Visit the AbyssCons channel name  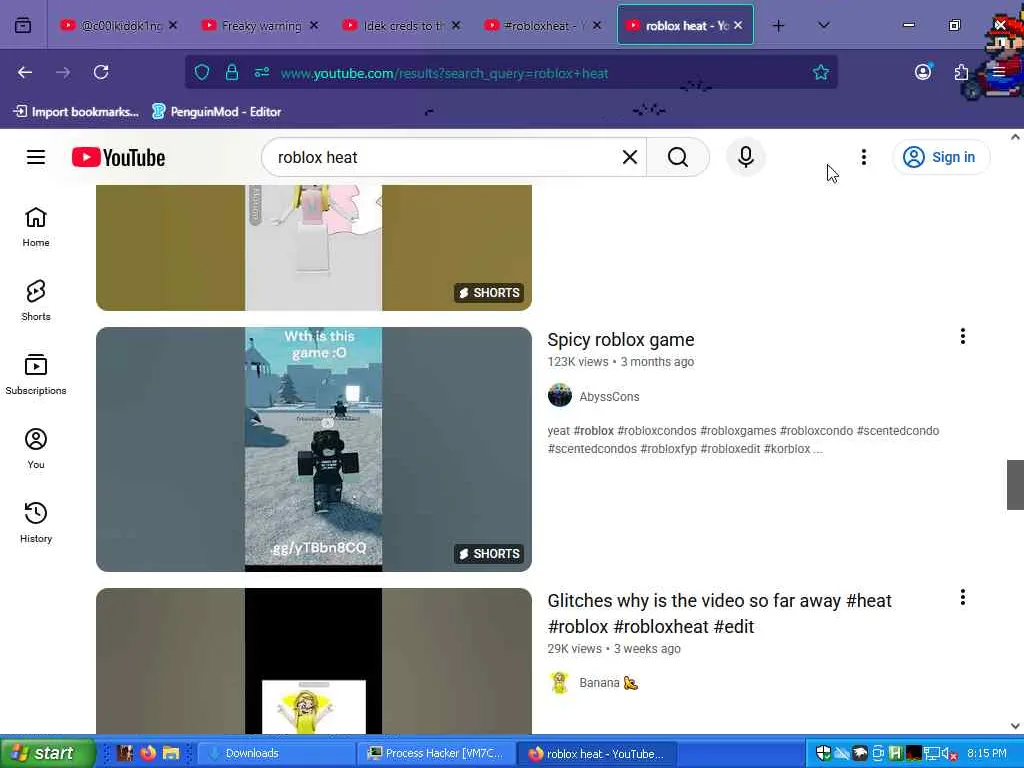click(x=609, y=396)
